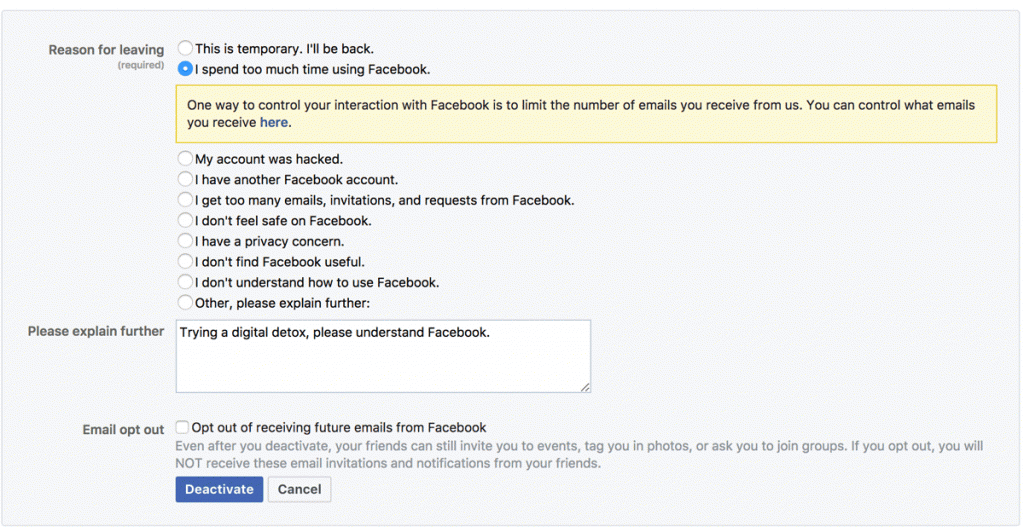Click the "here" email settings link
Screen dimensions: 1024x527
(274, 123)
